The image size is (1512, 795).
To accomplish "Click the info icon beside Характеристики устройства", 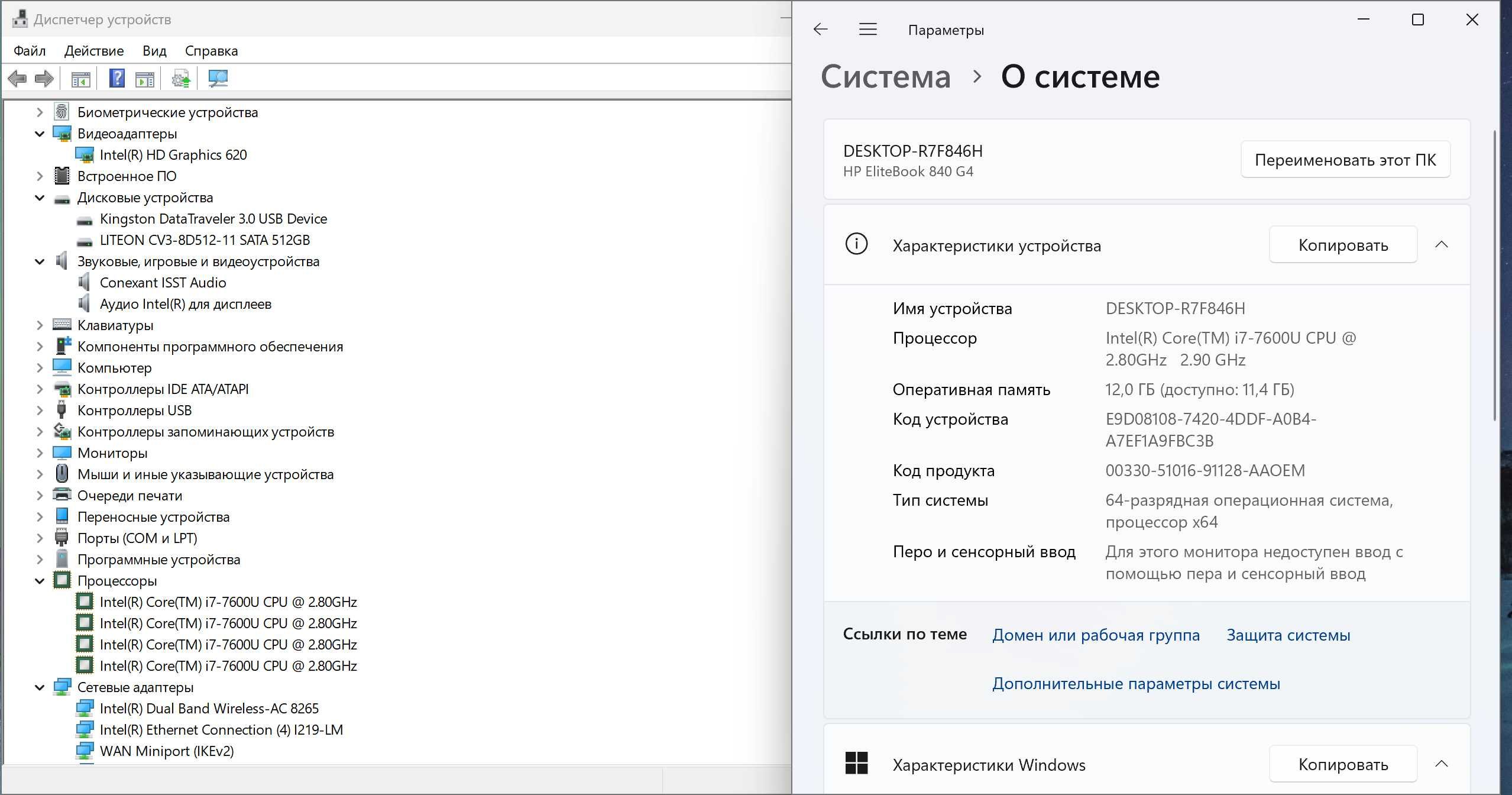I will click(856, 244).
